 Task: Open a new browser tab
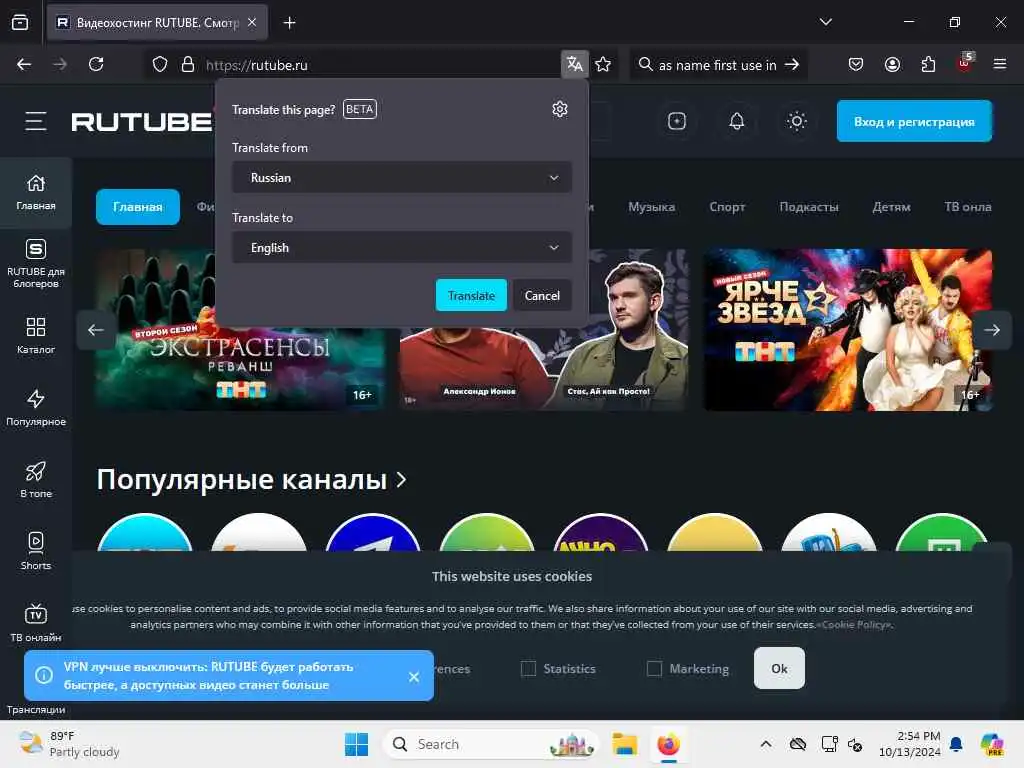pos(289,23)
